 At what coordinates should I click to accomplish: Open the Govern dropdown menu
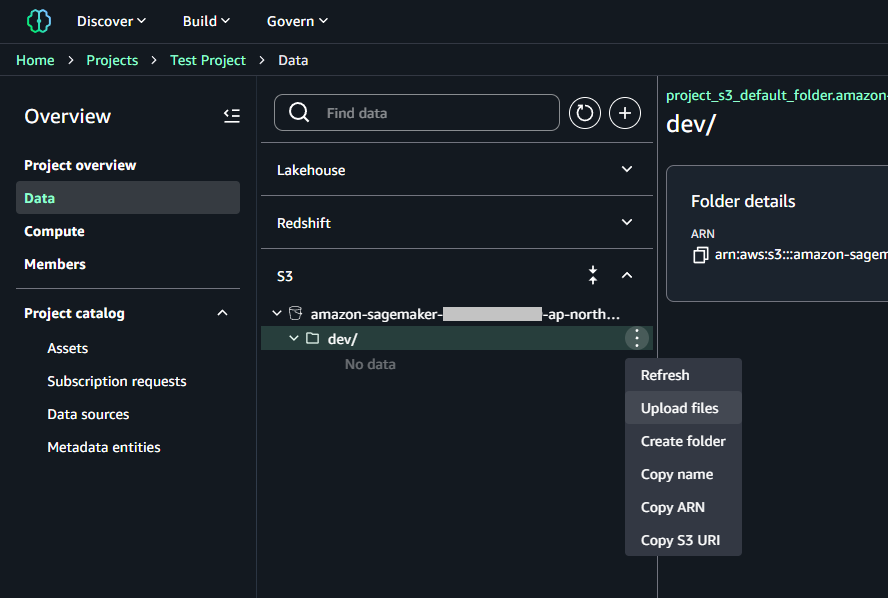pos(297,21)
